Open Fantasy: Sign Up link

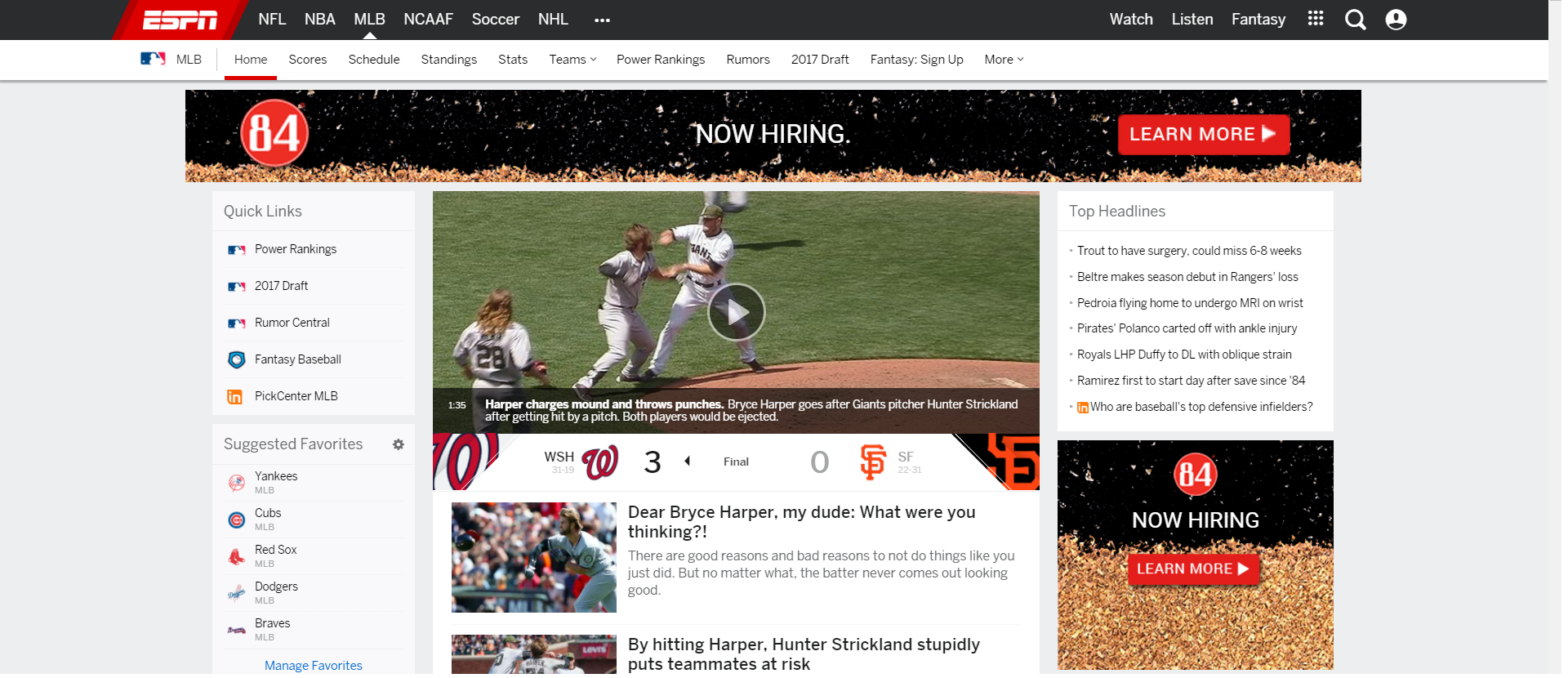(x=917, y=60)
